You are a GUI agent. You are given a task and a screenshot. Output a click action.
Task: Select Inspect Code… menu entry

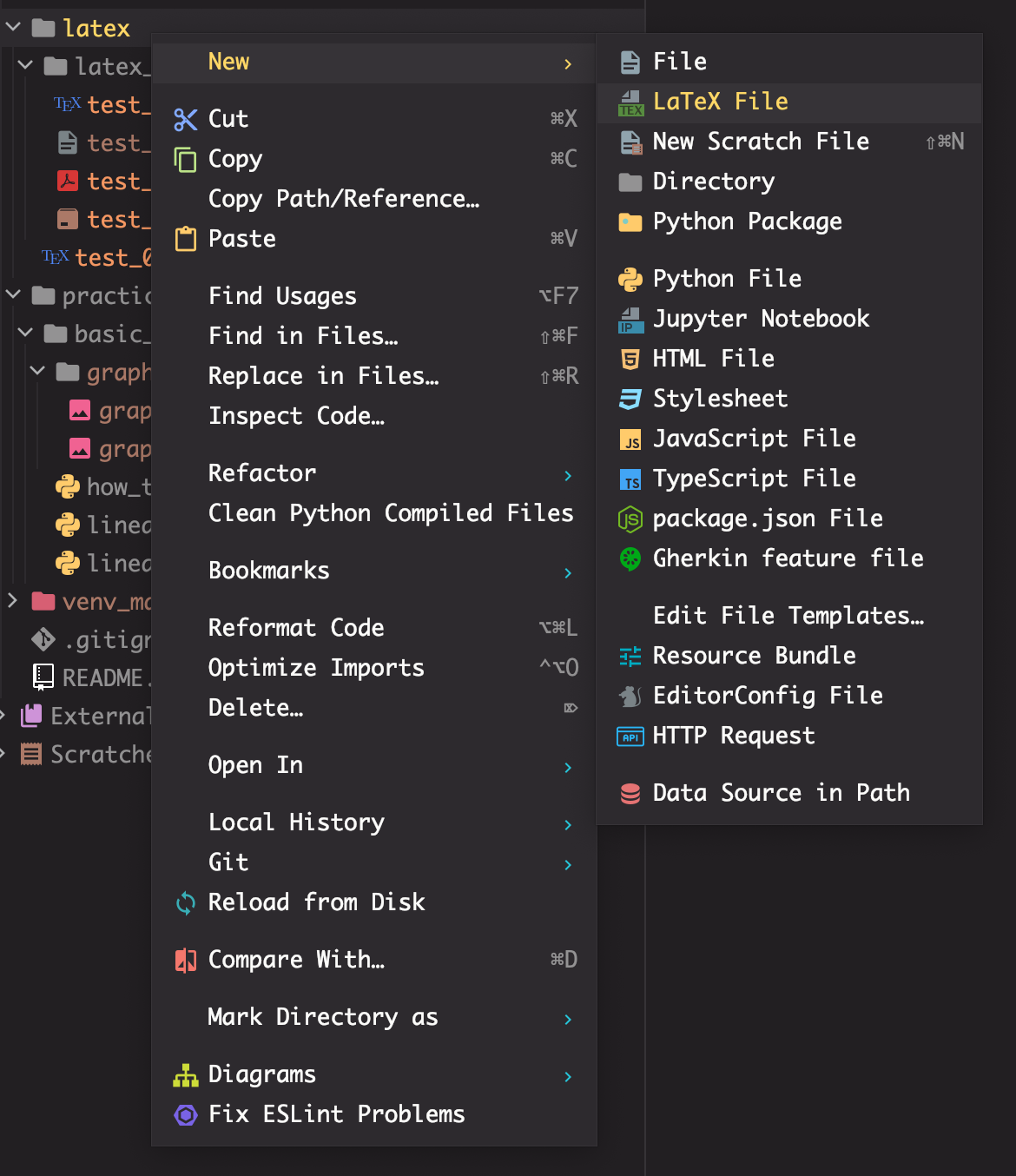[x=374, y=416]
